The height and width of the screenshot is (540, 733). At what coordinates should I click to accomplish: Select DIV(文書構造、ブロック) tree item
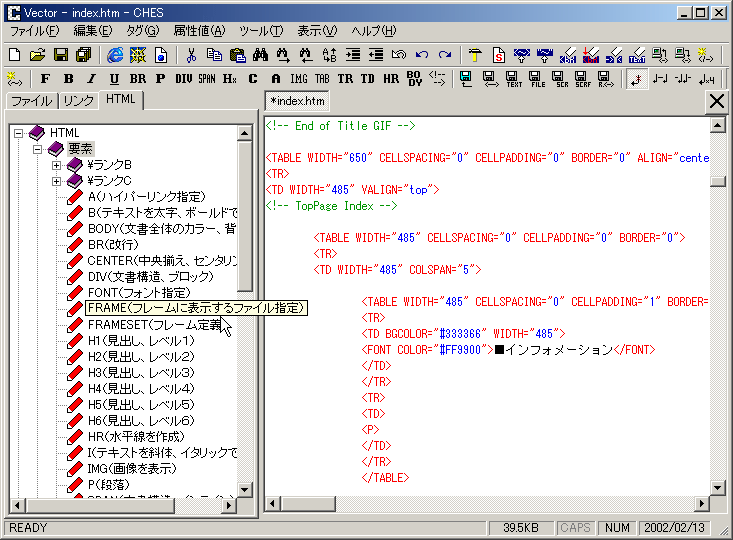(x=151, y=277)
